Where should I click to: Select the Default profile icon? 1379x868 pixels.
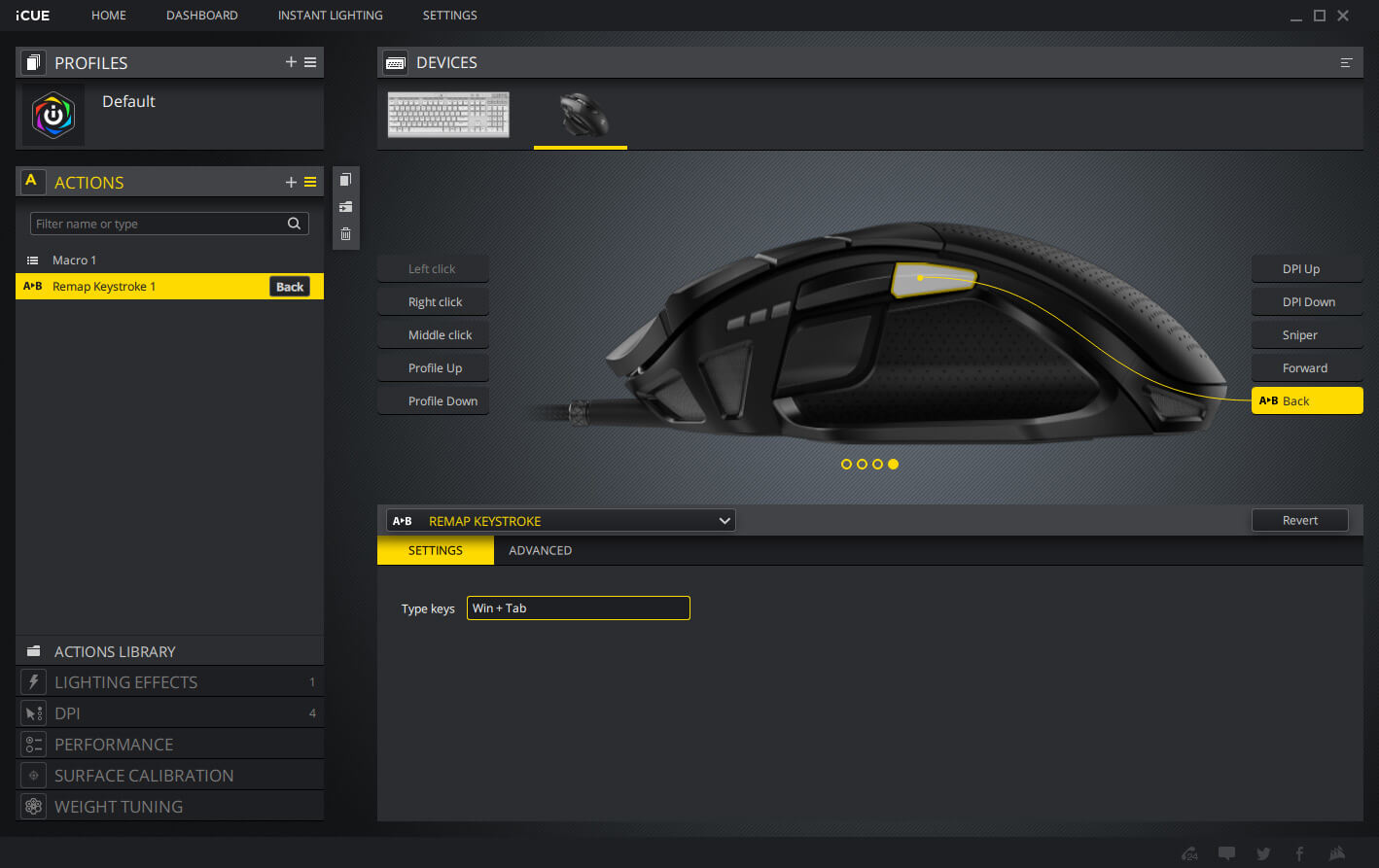tap(53, 116)
